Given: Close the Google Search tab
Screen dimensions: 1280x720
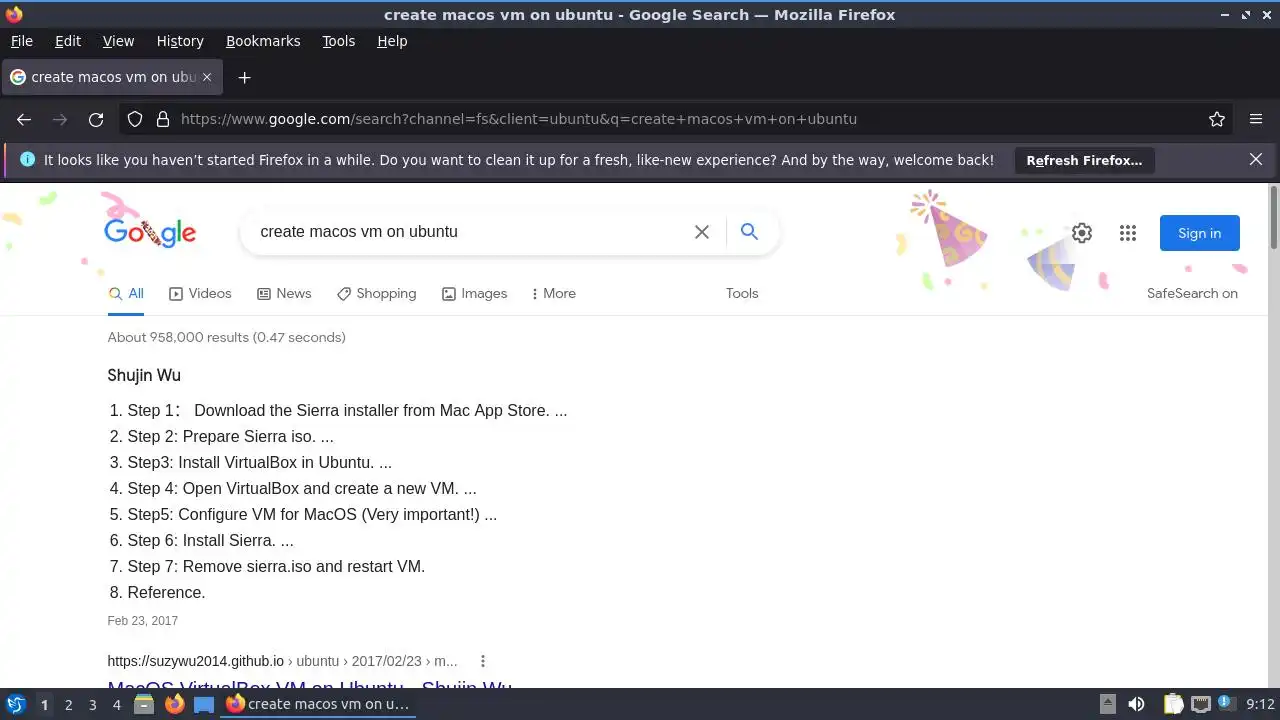Looking at the screenshot, I should pos(207,77).
